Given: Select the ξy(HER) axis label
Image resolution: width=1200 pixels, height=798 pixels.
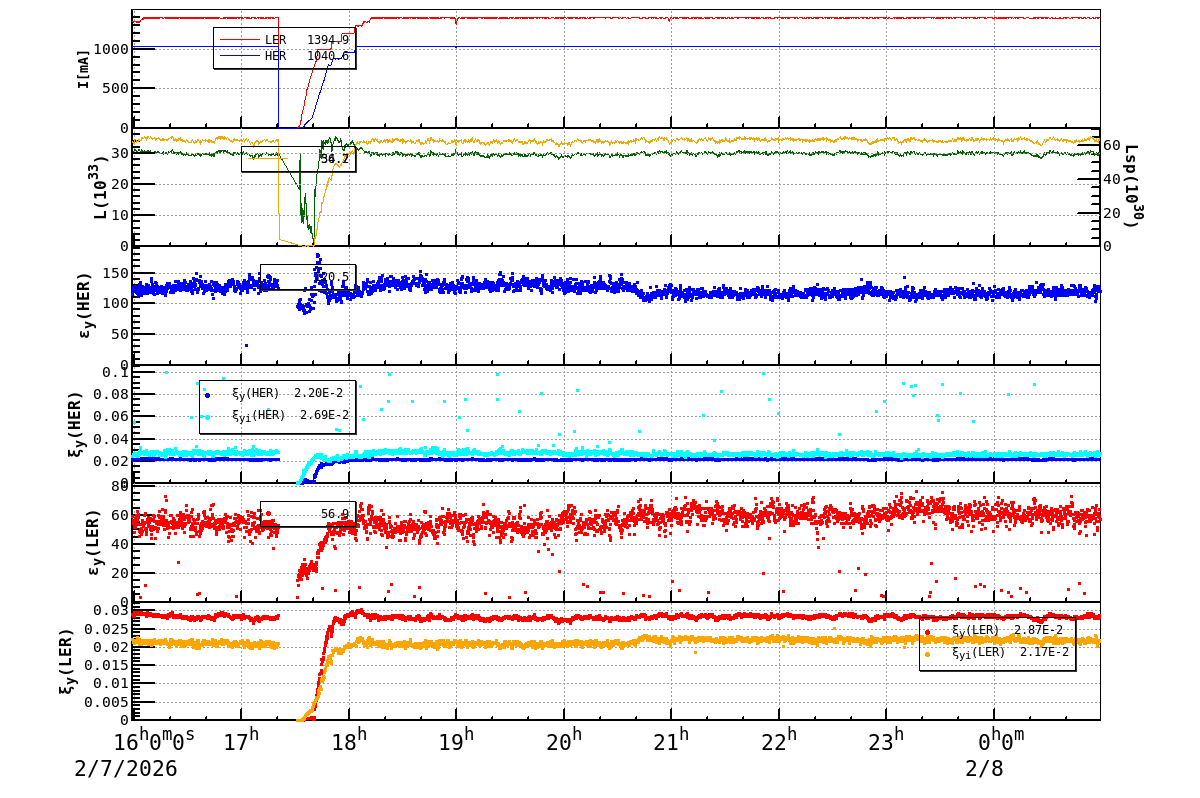Looking at the screenshot, I should tap(76, 424).
